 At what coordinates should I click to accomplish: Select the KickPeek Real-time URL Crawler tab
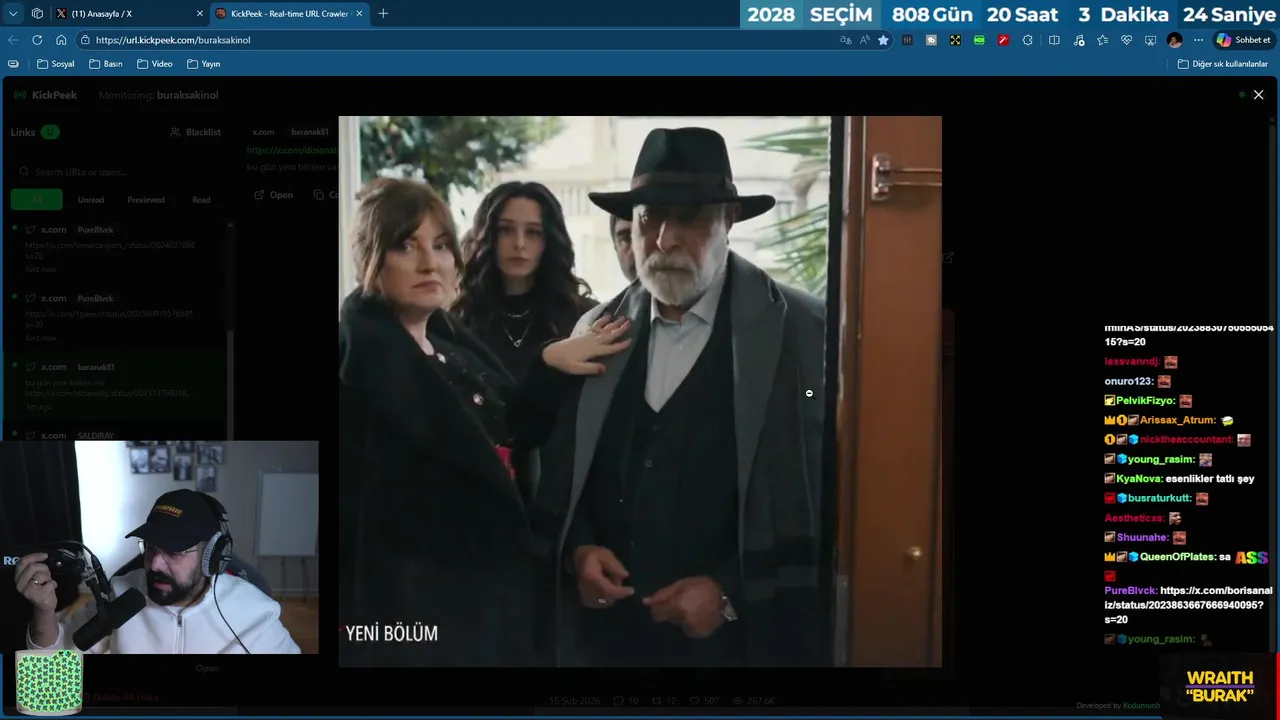coord(289,14)
